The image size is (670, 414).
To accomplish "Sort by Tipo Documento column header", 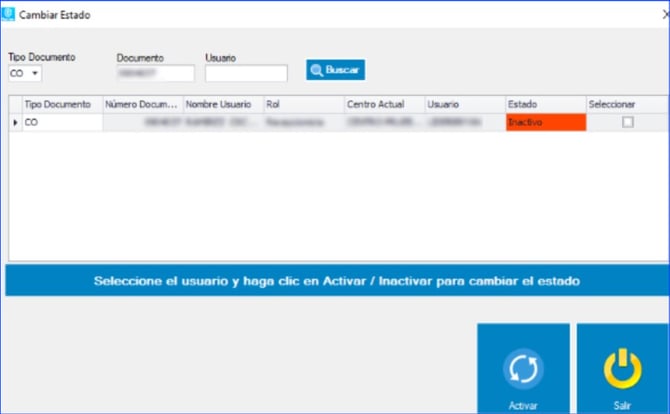I will click(61, 104).
